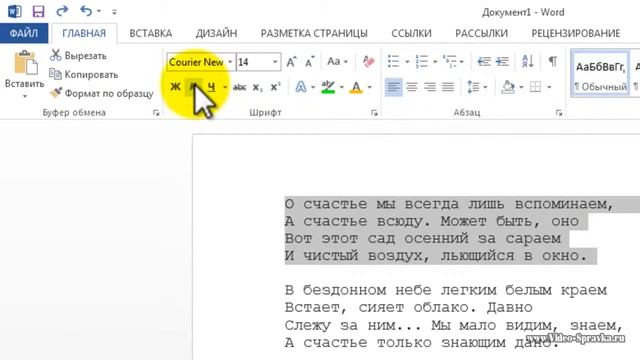The width and height of the screenshot is (640, 360).
Task: Open the Абзац dialog launcher
Action: tap(559, 113)
